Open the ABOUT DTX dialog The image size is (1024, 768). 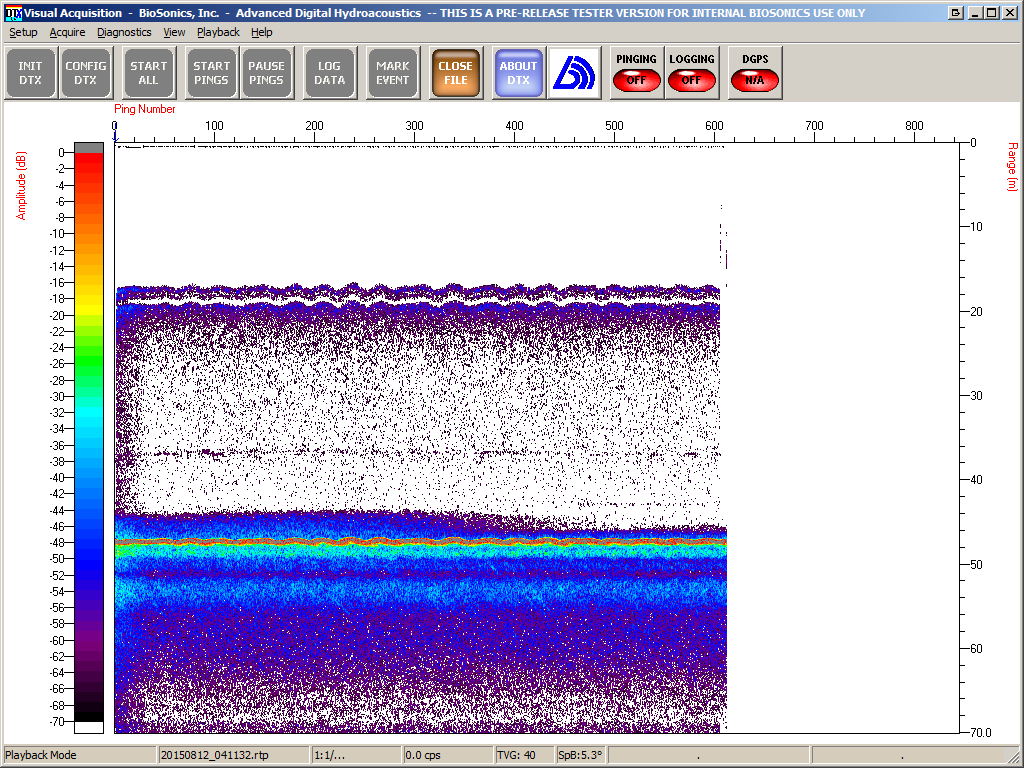point(519,73)
